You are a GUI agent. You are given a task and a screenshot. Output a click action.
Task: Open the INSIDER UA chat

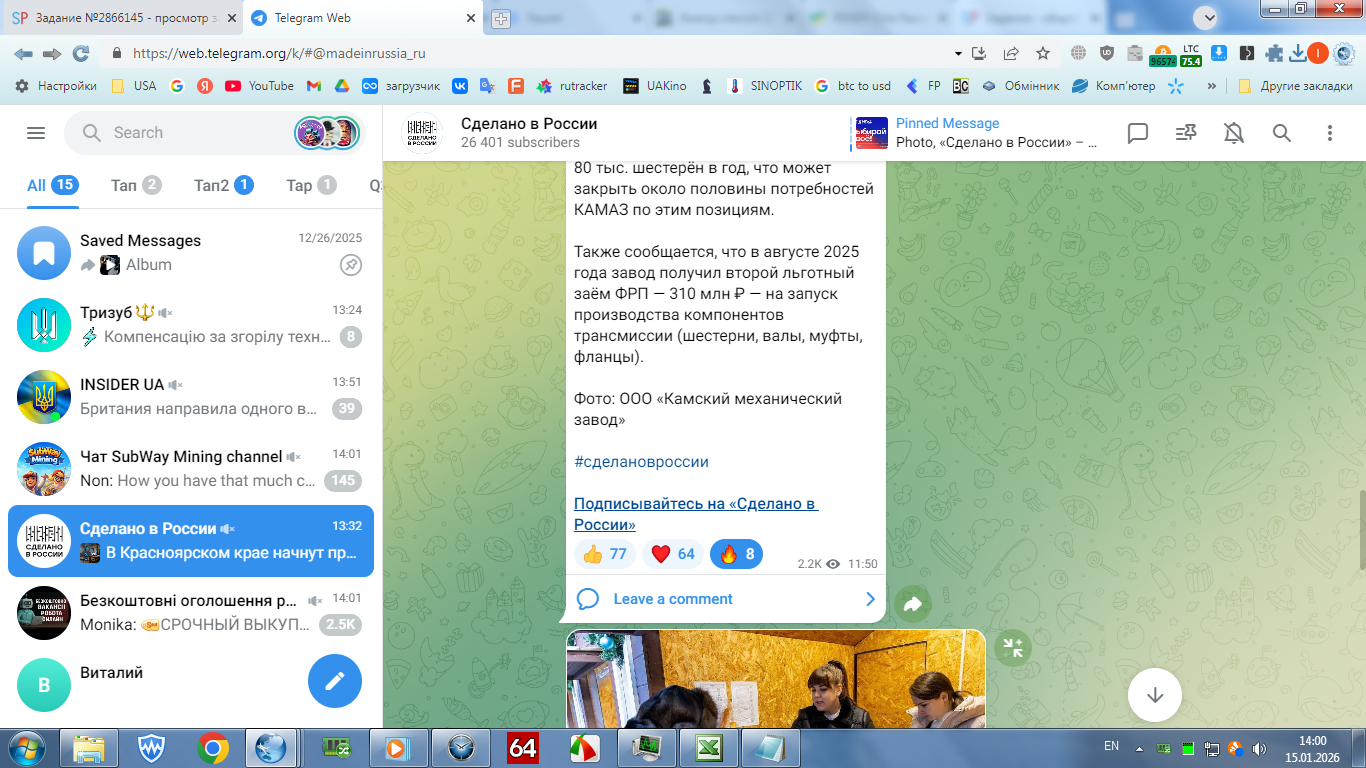tap(191, 397)
